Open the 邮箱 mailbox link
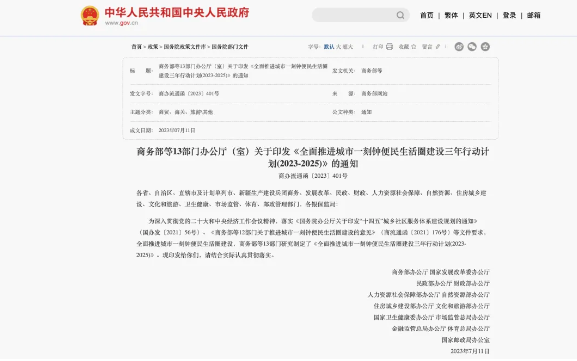The width and height of the screenshot is (577, 361). 534,15
